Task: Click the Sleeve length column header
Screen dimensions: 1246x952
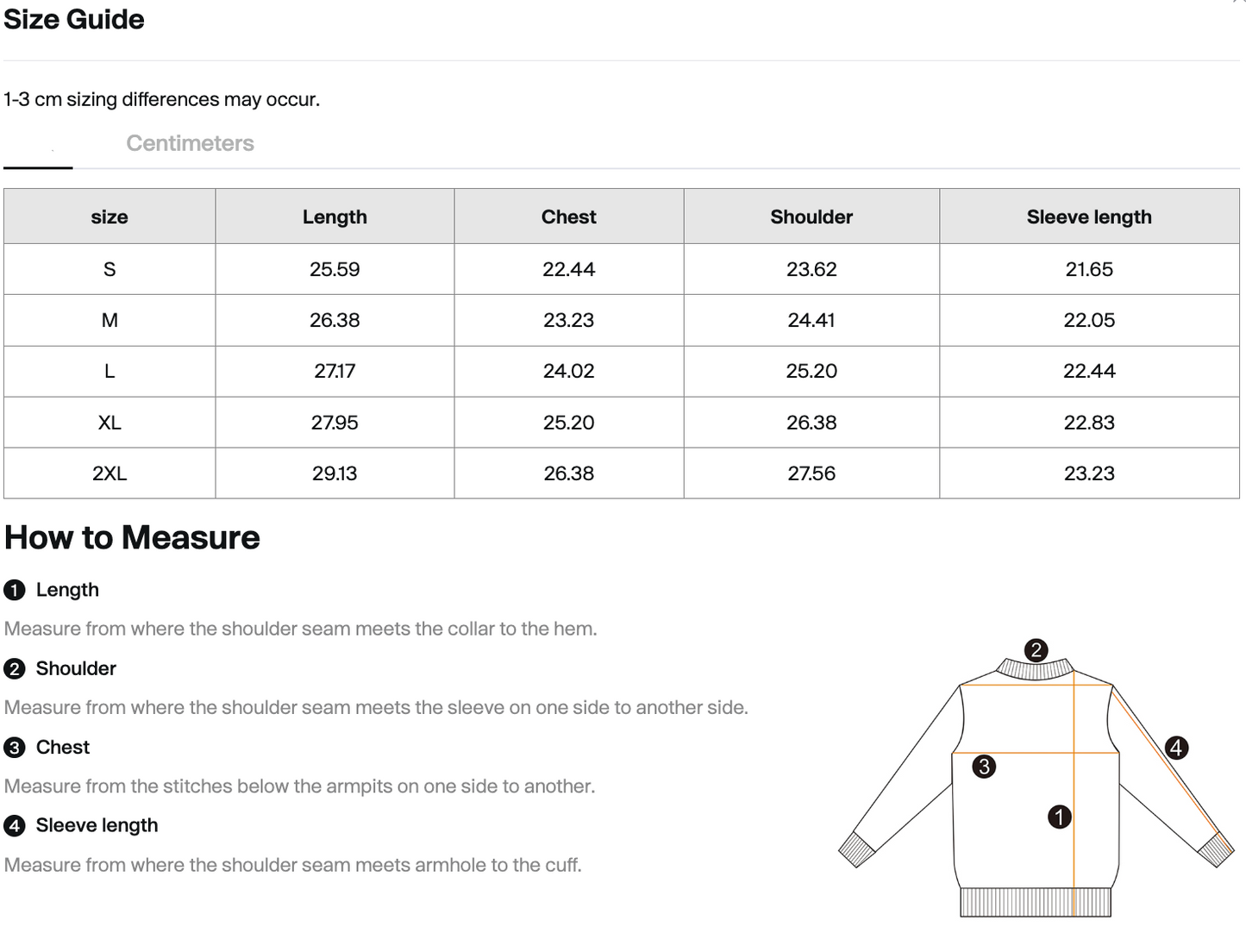Action: (x=1088, y=216)
